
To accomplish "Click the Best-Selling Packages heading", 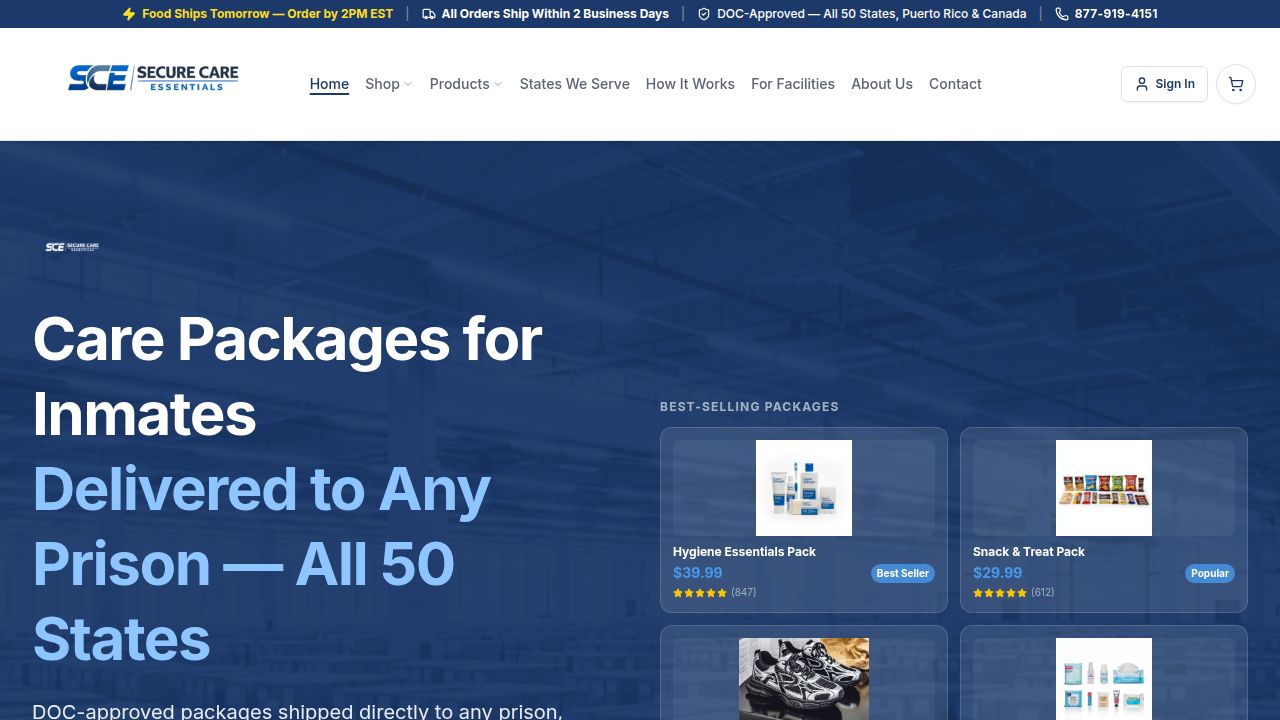I will [749, 407].
